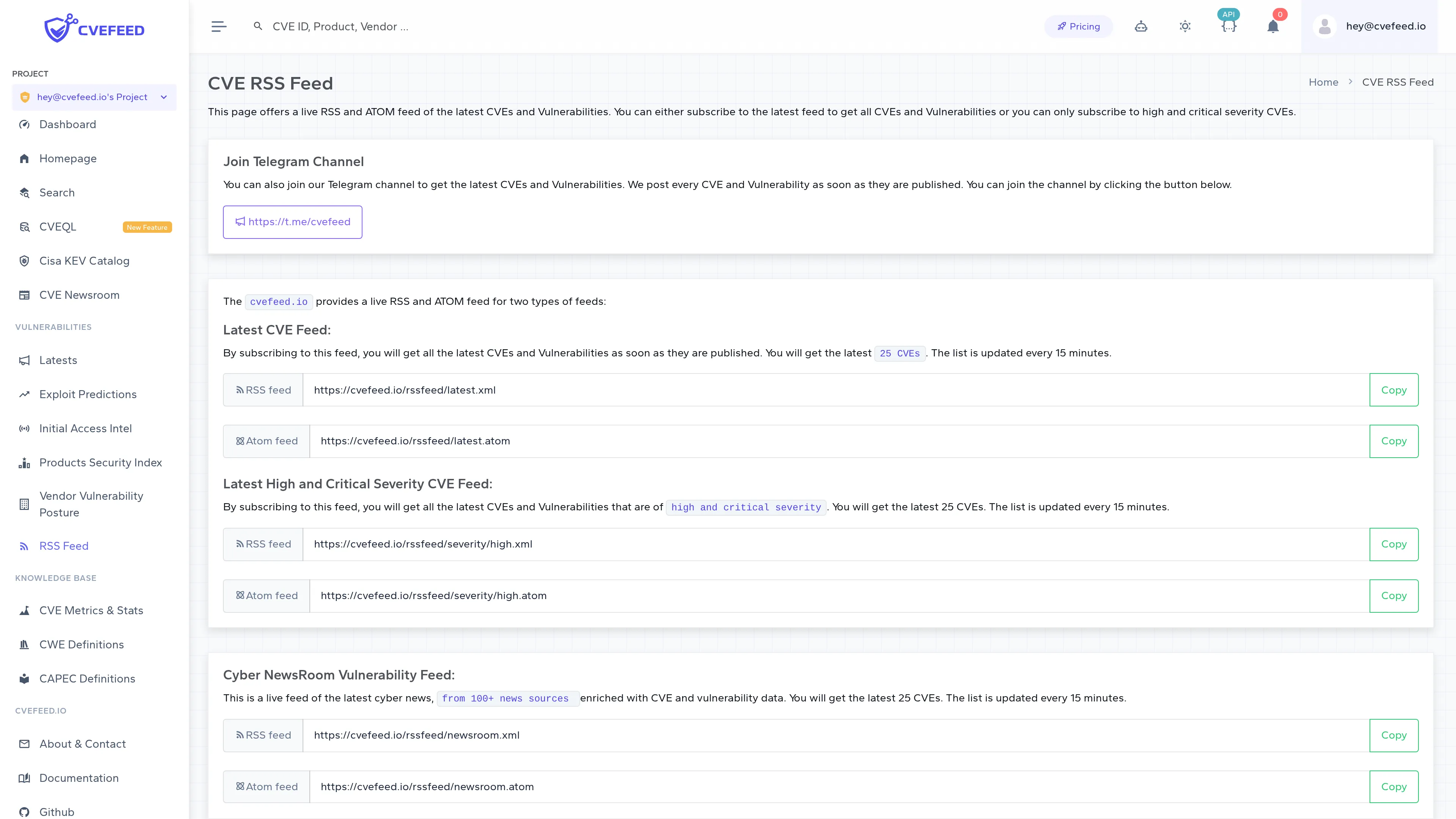The width and height of the screenshot is (1456, 819).
Task: Click the newsroom.xml URL field
Action: click(836, 735)
